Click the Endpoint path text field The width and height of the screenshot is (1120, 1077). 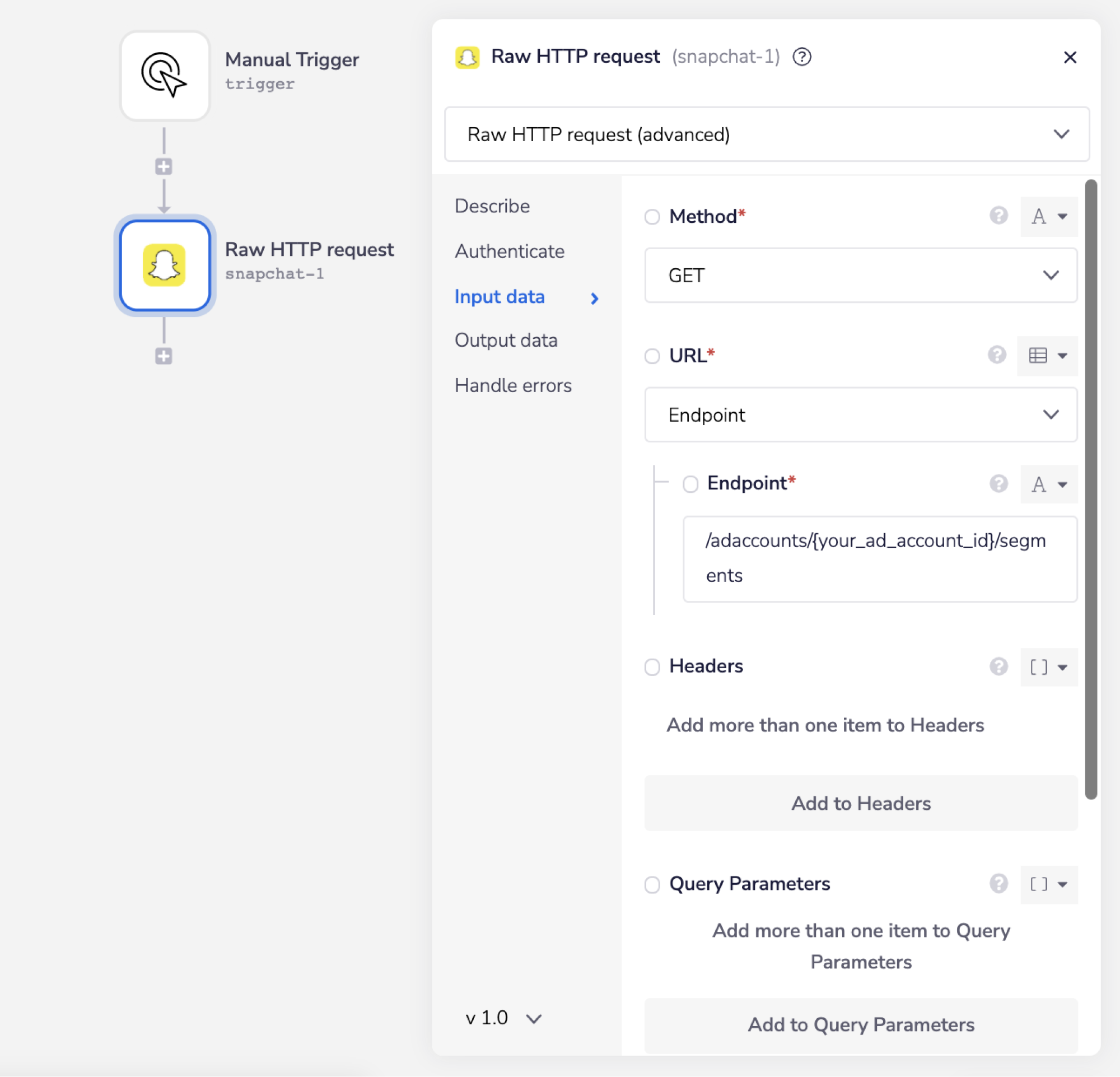coord(879,558)
